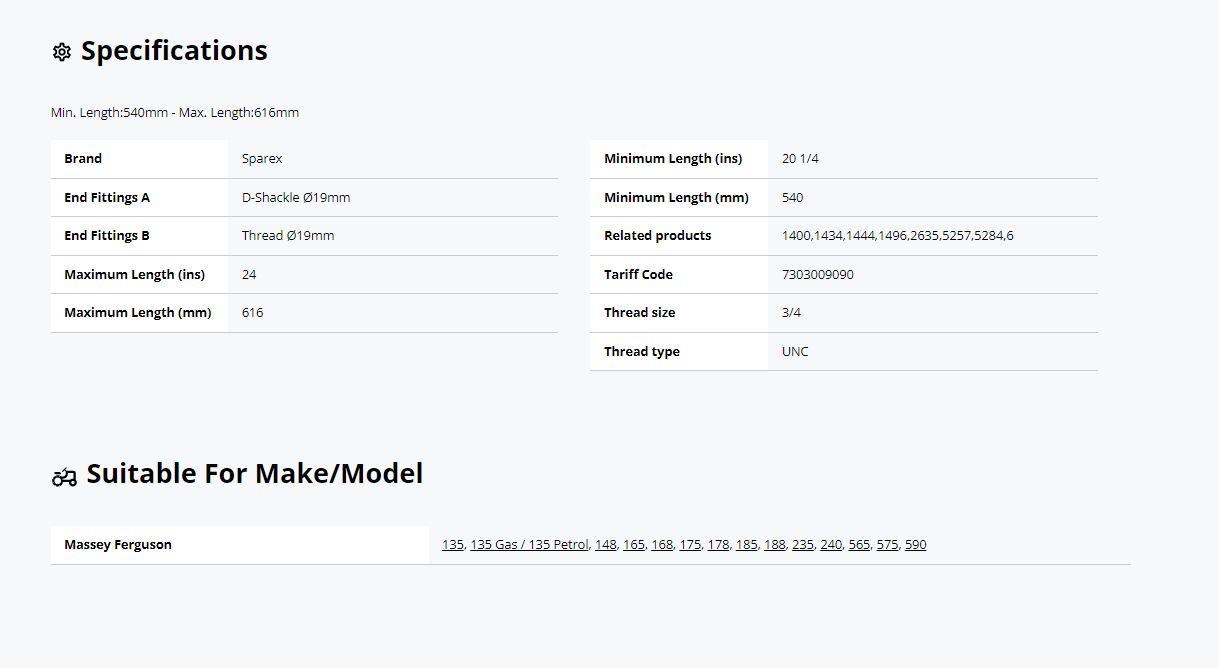Open the 165 model link

pyautogui.click(x=633, y=545)
